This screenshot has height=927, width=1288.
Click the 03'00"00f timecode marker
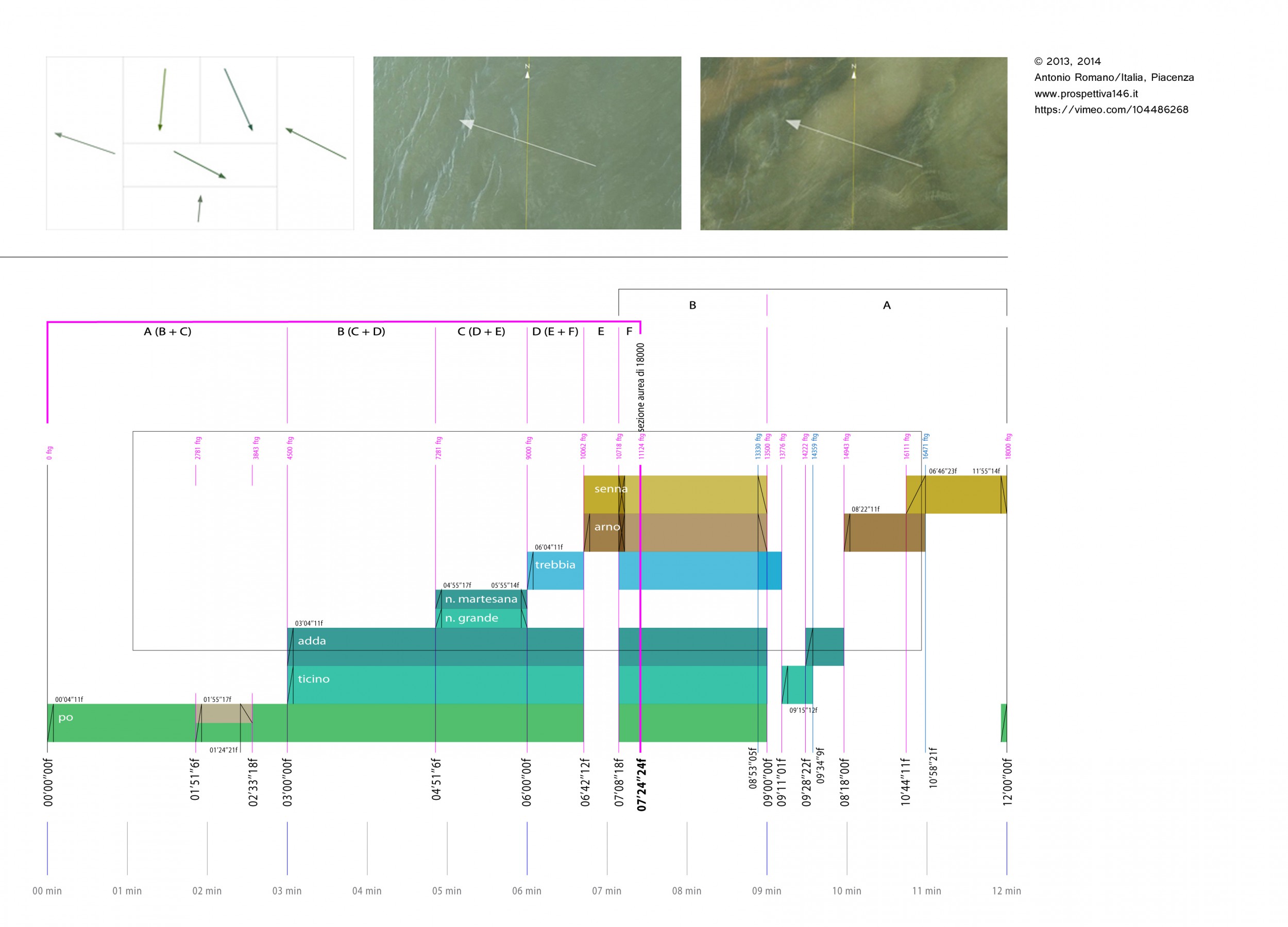point(287,782)
